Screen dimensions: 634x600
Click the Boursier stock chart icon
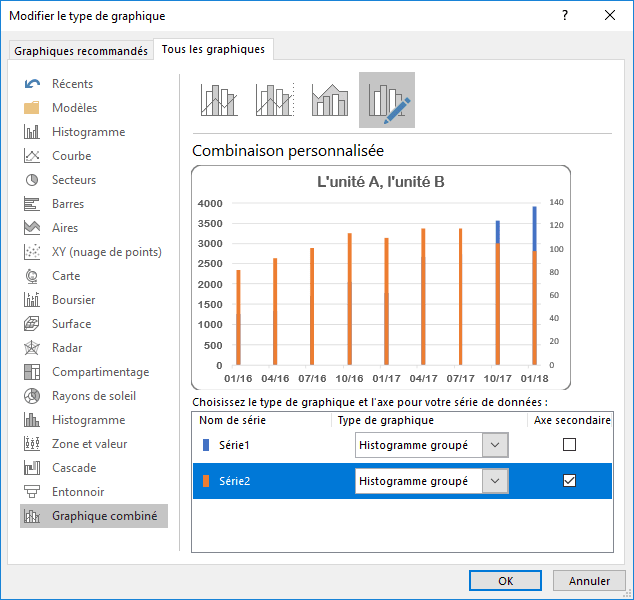tap(32, 300)
